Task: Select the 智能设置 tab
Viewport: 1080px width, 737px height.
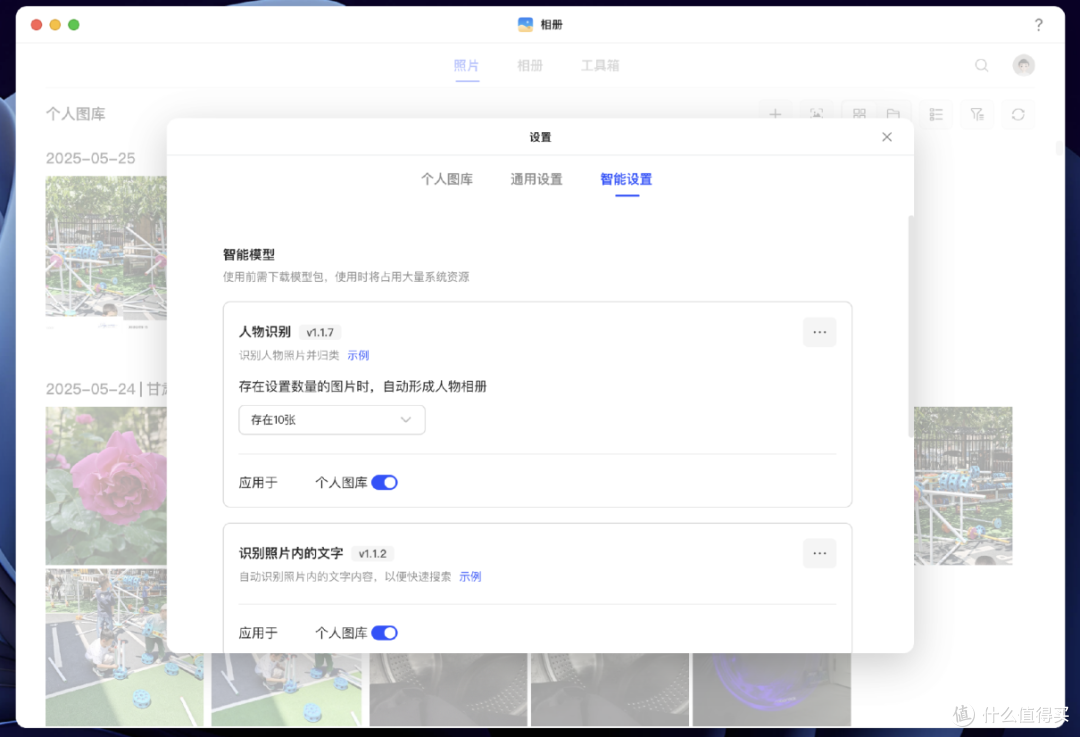Action: 626,179
